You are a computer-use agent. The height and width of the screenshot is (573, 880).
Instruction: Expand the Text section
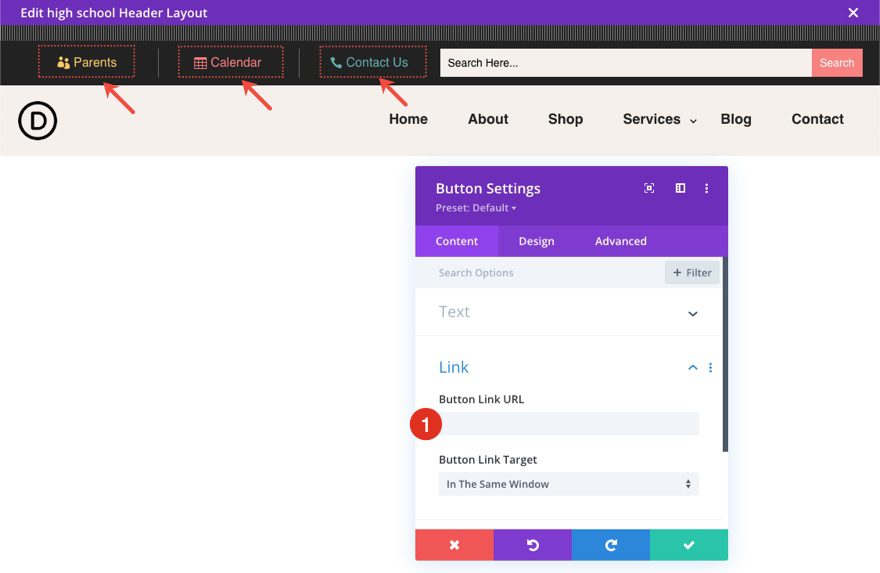tap(692, 313)
